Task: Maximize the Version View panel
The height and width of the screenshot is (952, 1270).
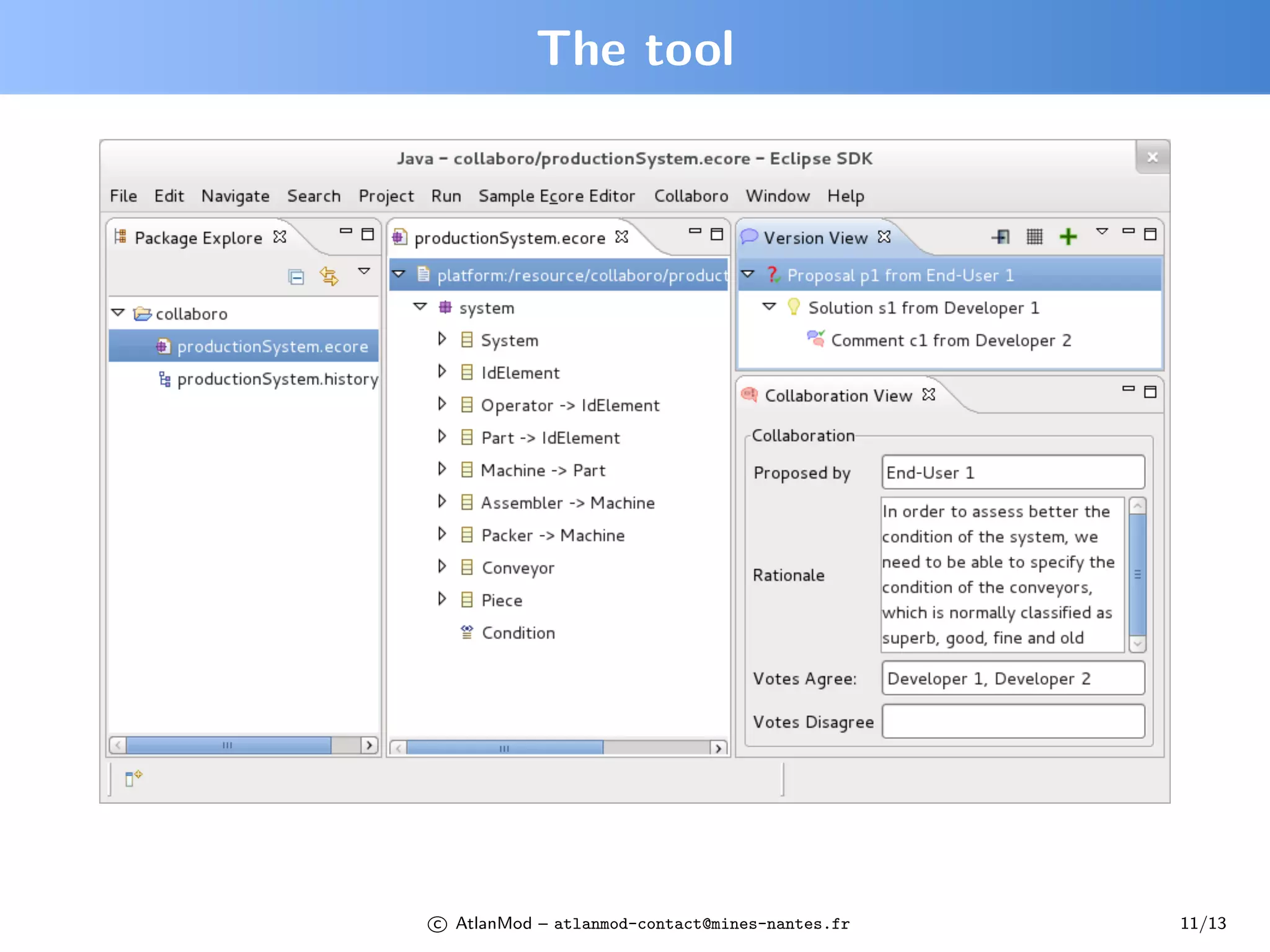Action: (x=1150, y=234)
